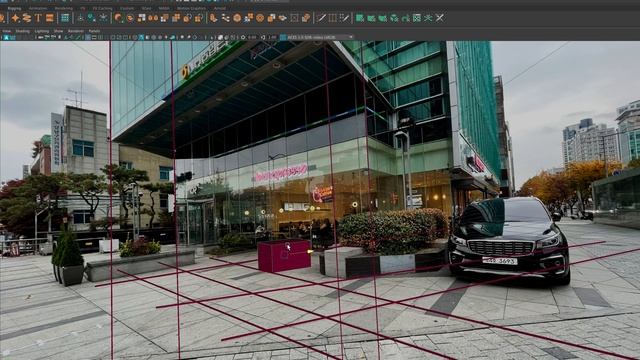The height and width of the screenshot is (360, 640).
Task: Click the 3D Cut and Sew UV icon
Action: pyautogui.click(x=428, y=18)
